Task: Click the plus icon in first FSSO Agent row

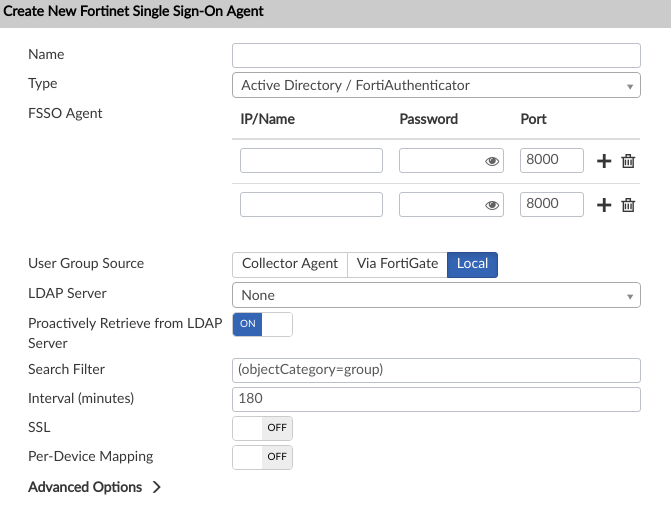Action: pyautogui.click(x=604, y=161)
